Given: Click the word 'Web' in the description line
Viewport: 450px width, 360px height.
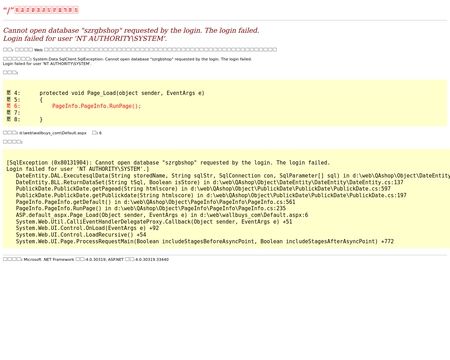Looking at the screenshot, I should [38, 50].
